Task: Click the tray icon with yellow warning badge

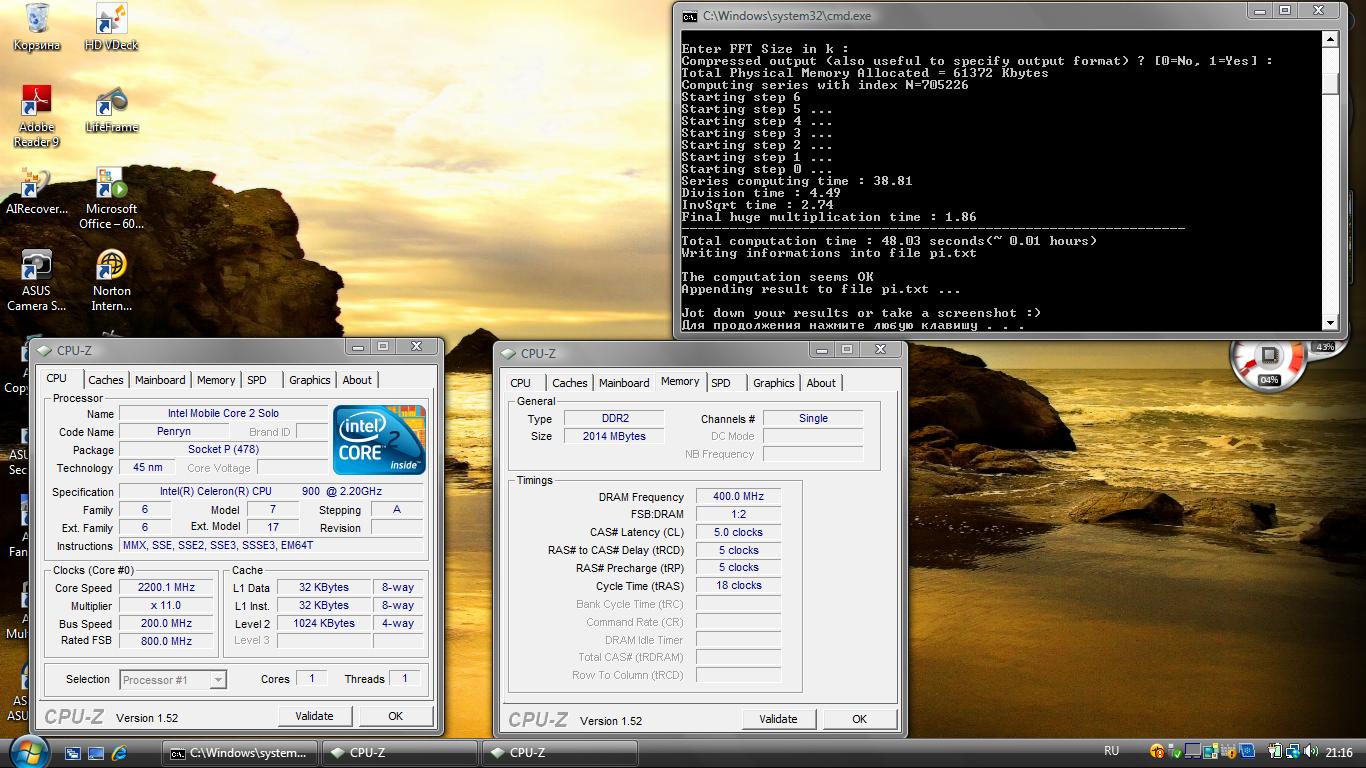Action: [1229, 752]
